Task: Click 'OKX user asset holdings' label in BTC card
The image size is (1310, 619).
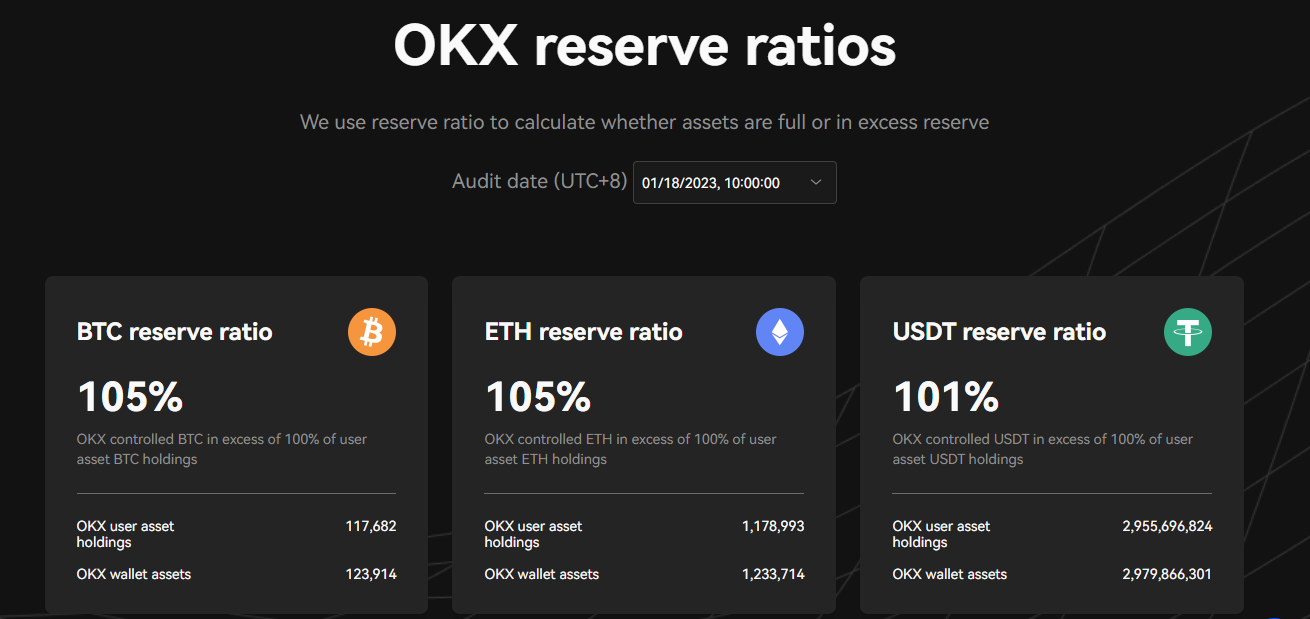Action: tap(126, 534)
